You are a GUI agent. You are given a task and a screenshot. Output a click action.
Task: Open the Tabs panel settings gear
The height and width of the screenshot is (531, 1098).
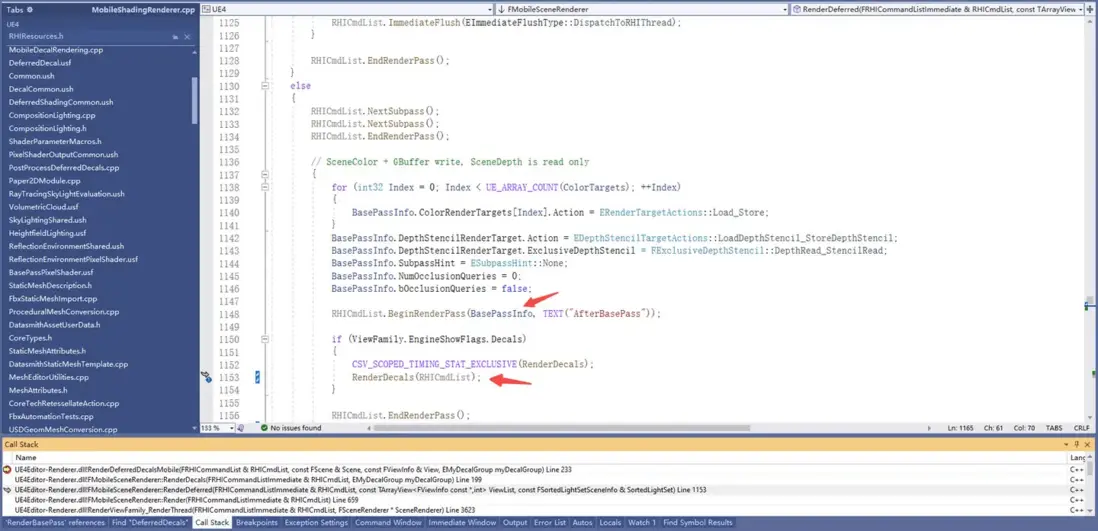pyautogui.click(x=30, y=10)
